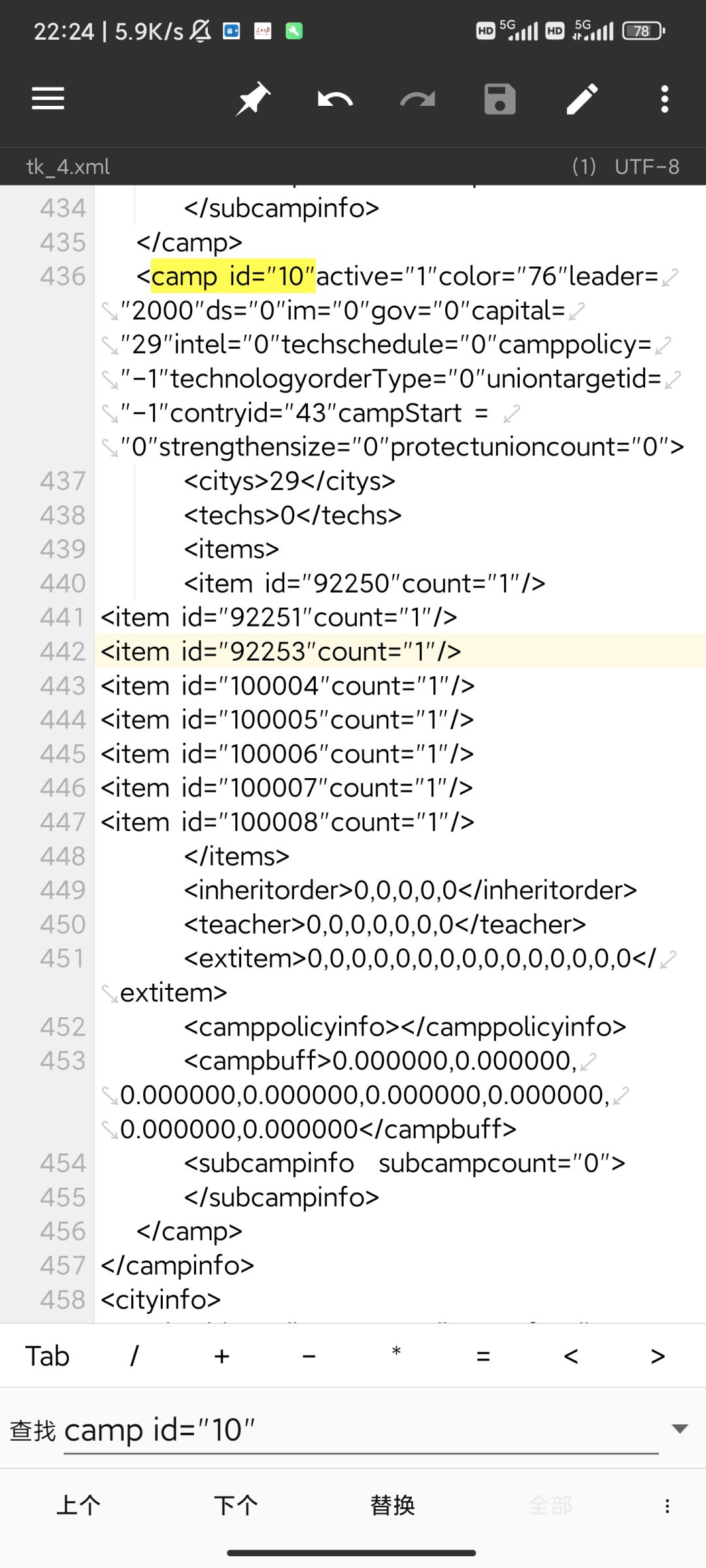Tap the 替换 replace button
706x1568 pixels.
[392, 1505]
